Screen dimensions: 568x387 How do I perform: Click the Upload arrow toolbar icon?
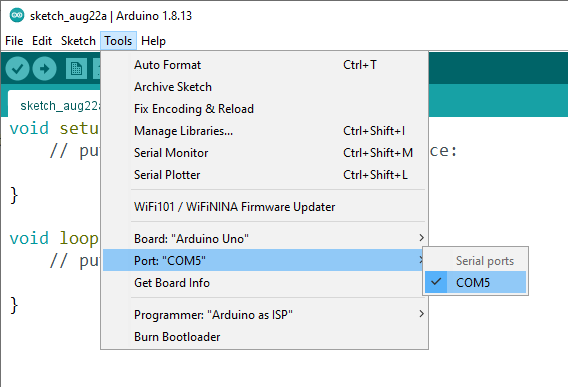tap(44, 68)
